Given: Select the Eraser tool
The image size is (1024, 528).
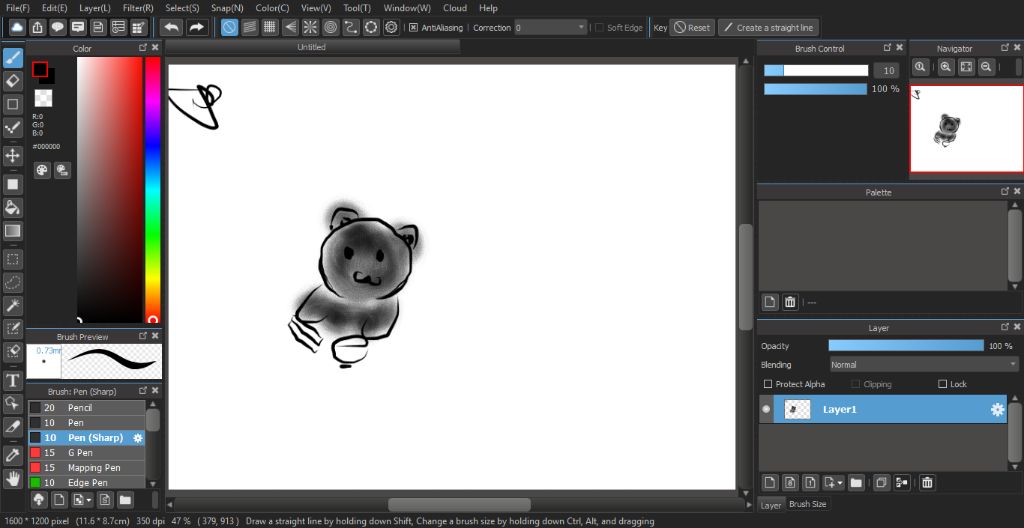Looking at the screenshot, I should point(12,81).
